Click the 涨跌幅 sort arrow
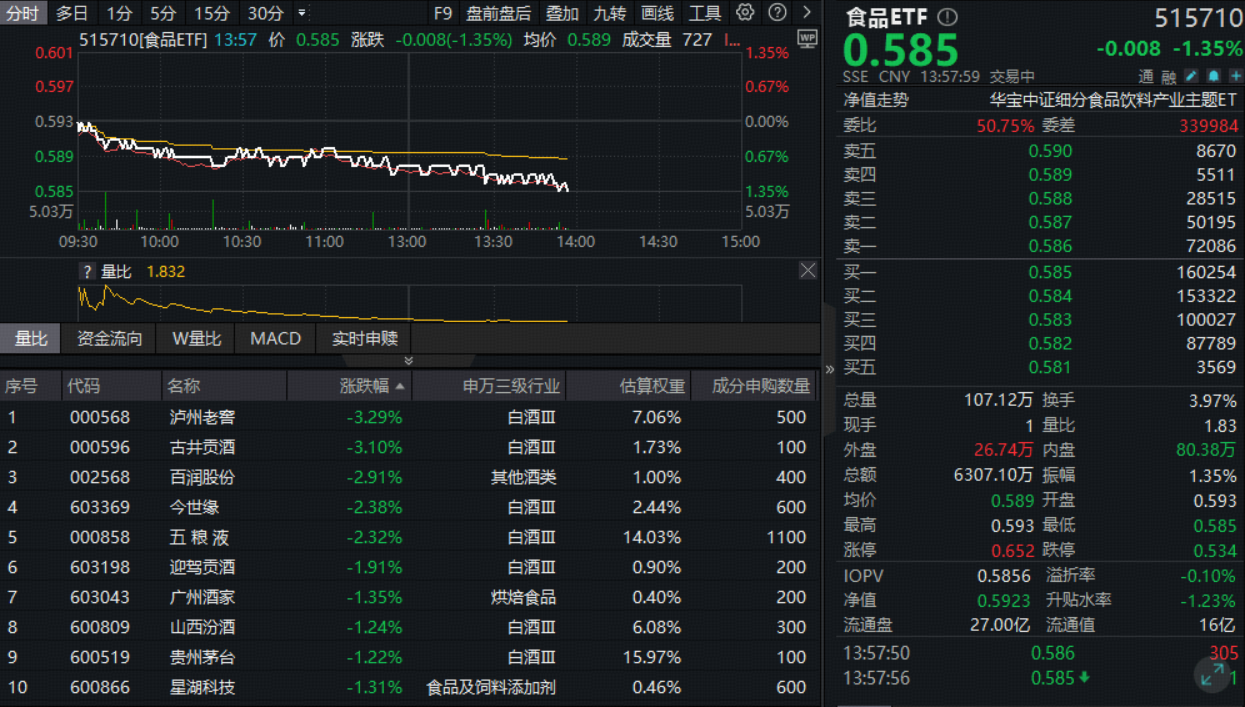The image size is (1245, 707). click(401, 385)
